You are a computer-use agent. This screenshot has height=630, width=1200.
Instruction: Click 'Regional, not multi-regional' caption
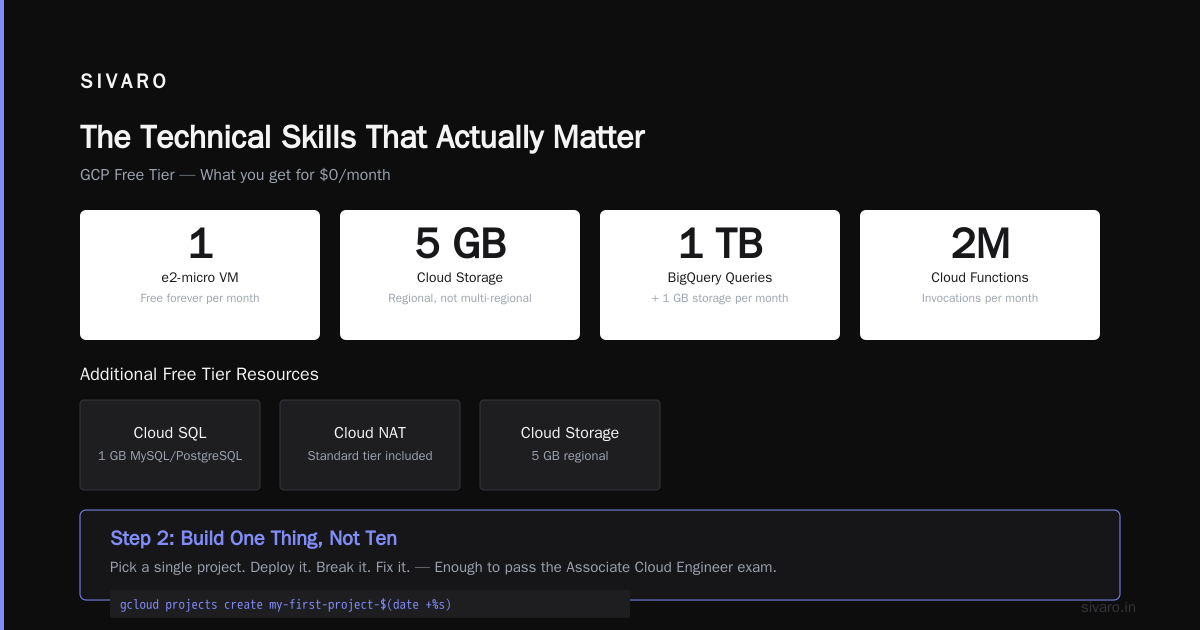point(460,298)
